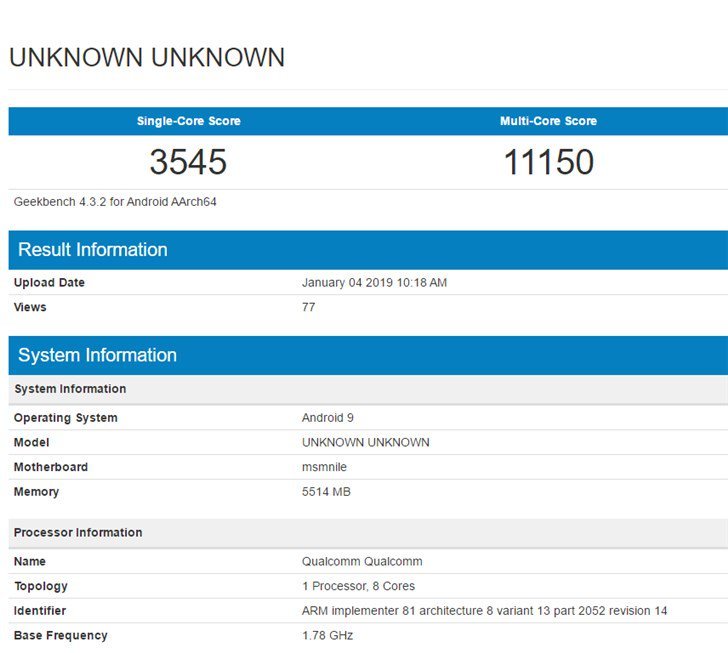Click the Qualcomm Qualcomm processor name
Screen dimensions: 728x653
[362, 561]
